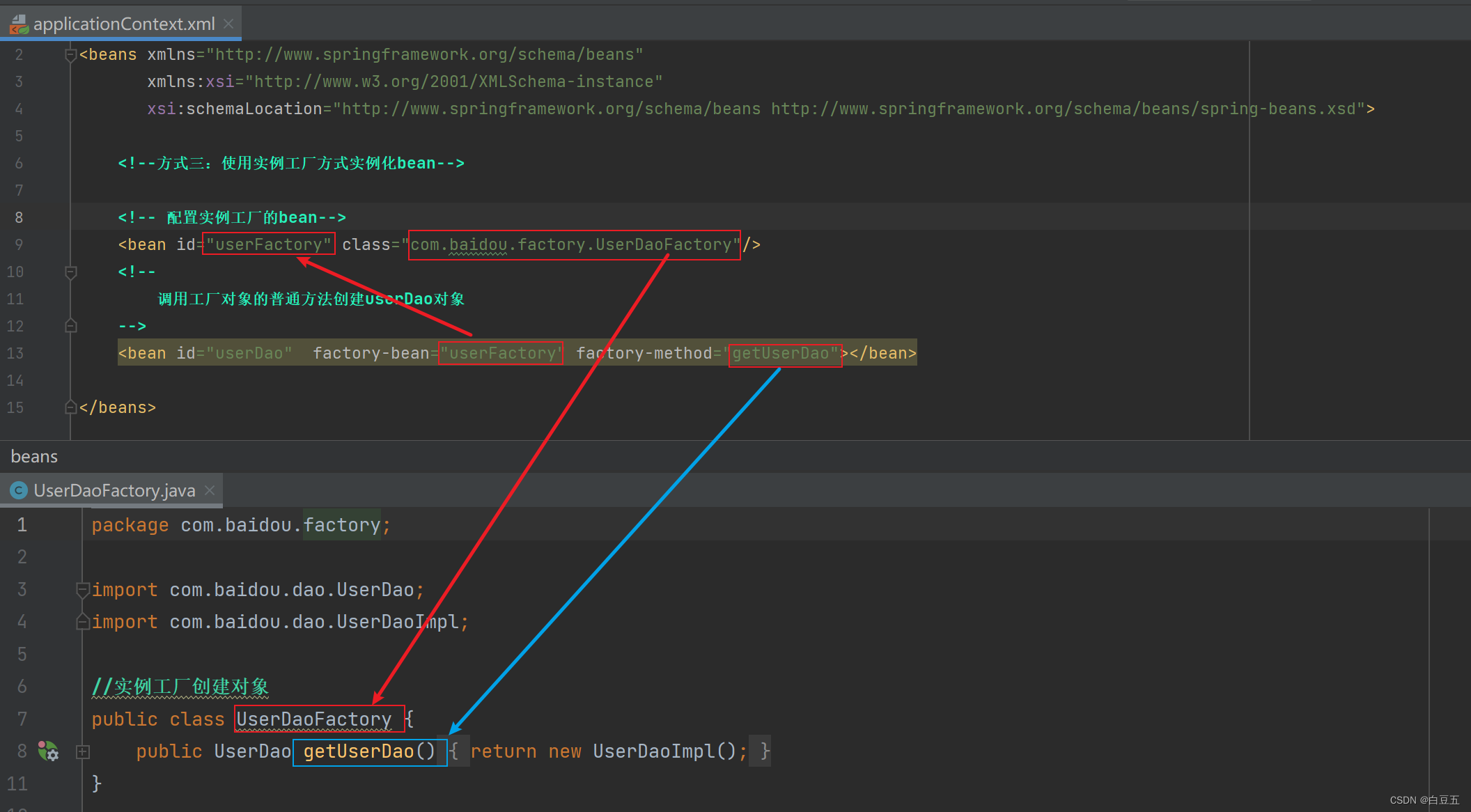Screen dimensions: 1471x812
Task: Click the import com.baidou.dao.UserDao line
Action: coord(258,590)
